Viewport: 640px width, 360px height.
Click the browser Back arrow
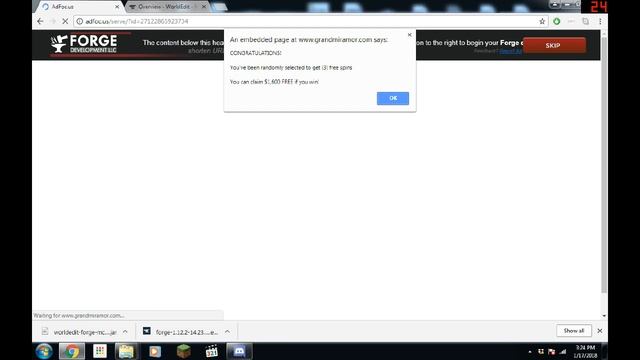pos(40,21)
